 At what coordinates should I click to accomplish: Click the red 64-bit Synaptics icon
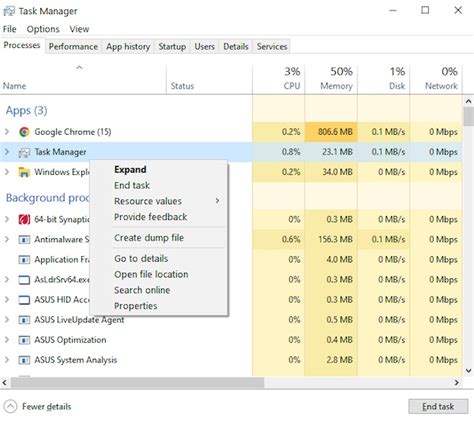24,219
